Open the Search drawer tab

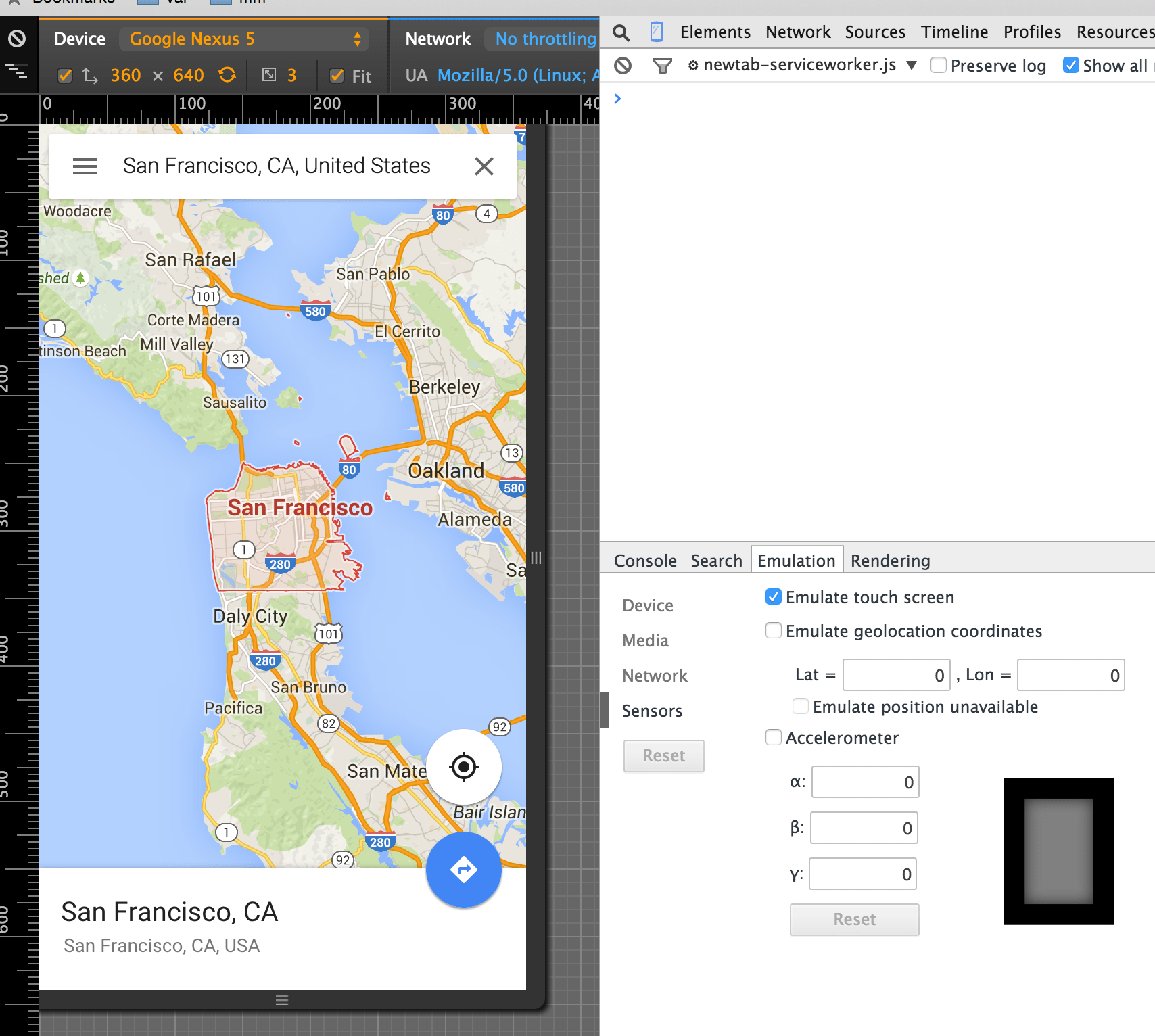[716, 561]
